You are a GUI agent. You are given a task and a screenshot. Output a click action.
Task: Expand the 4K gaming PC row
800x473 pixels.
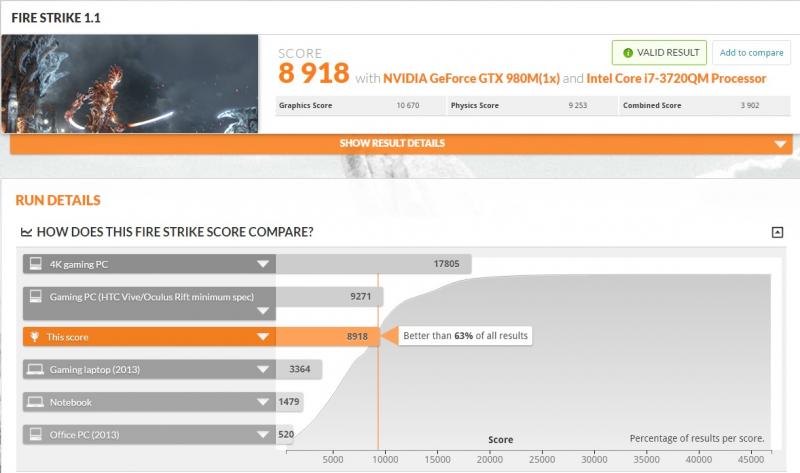pyautogui.click(x=263, y=264)
